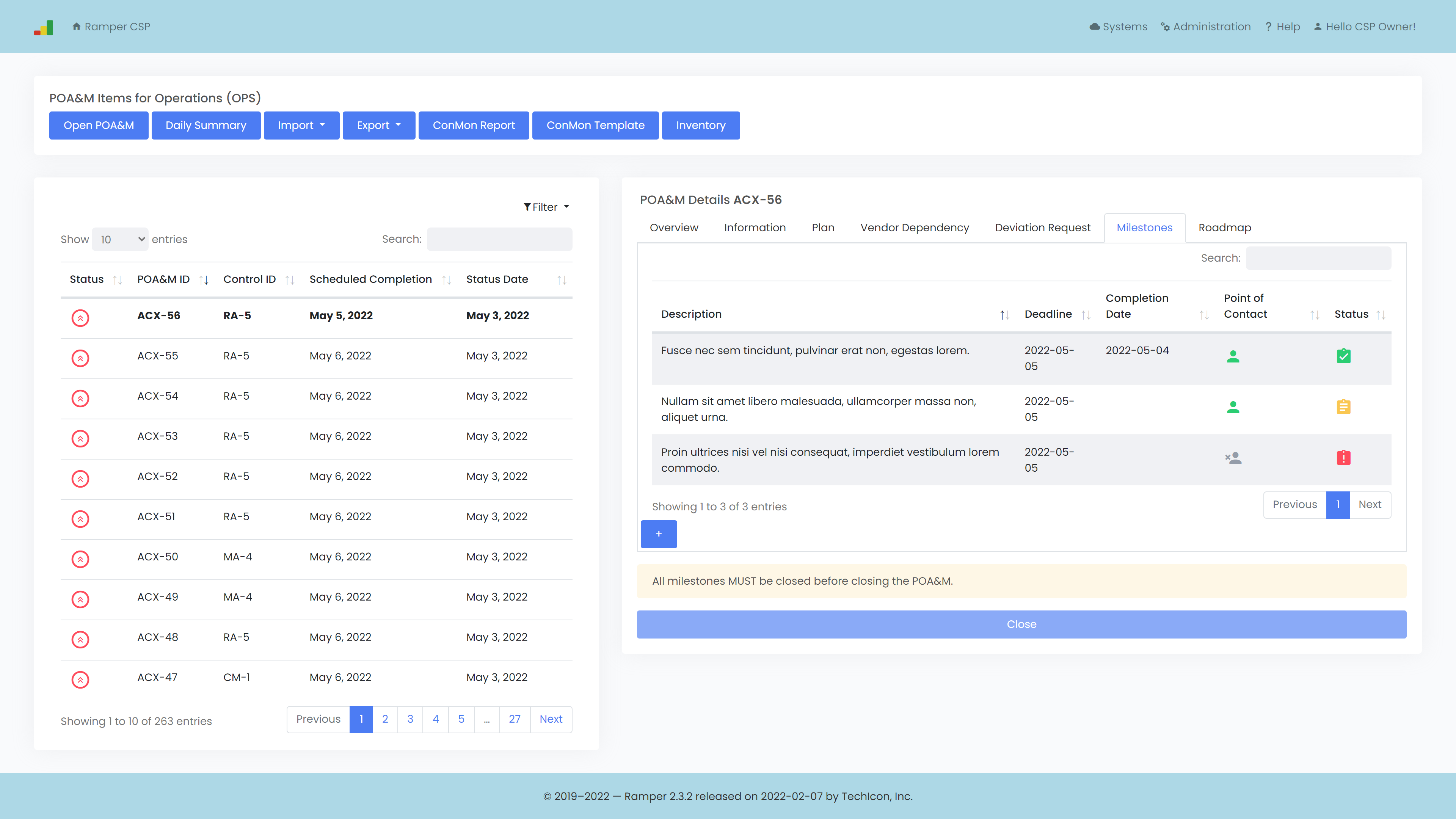1456x819 pixels.
Task: Select the Milestones tab
Action: pos(1145,227)
